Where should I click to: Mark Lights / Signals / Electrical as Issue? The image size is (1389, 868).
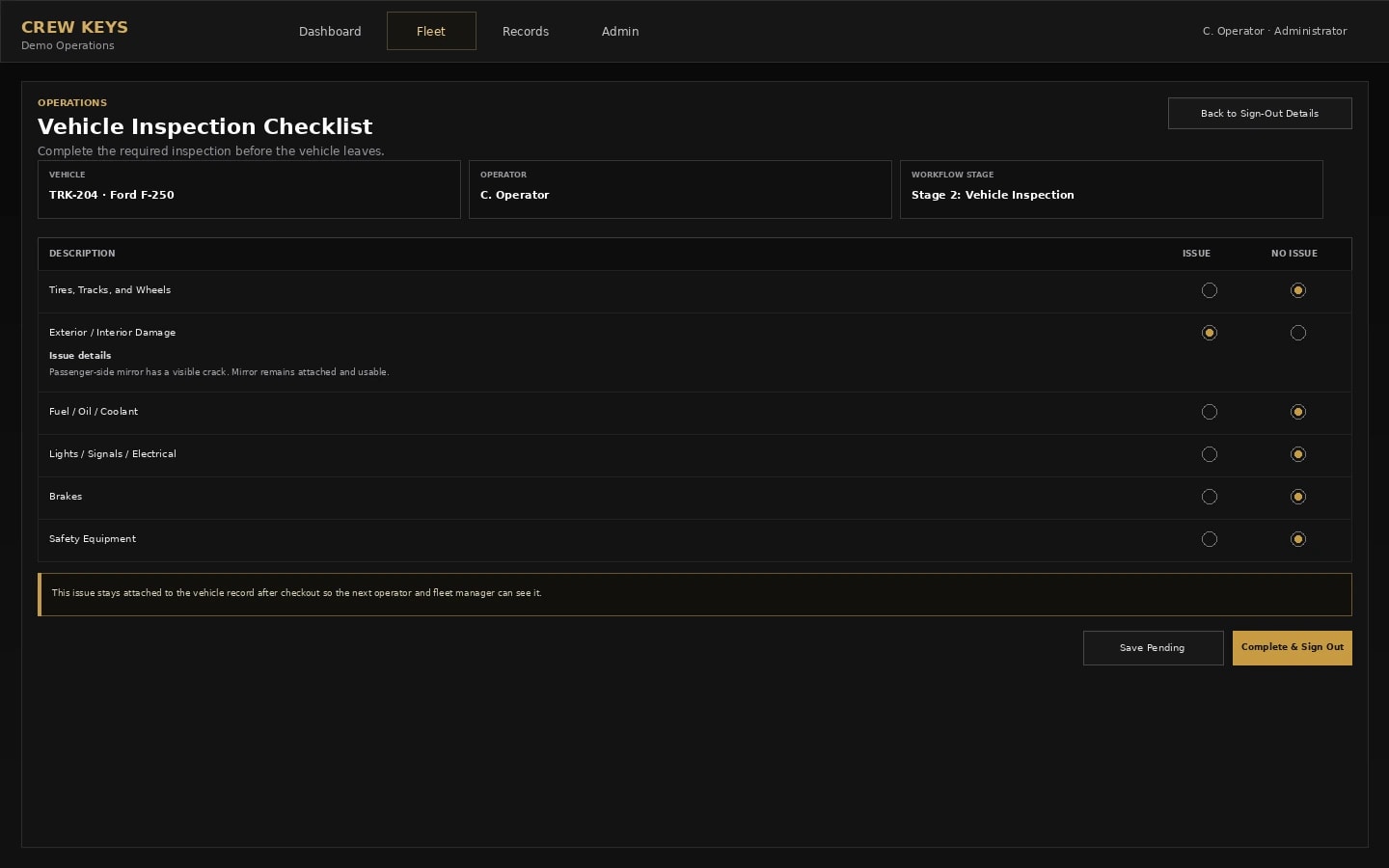[x=1210, y=454]
